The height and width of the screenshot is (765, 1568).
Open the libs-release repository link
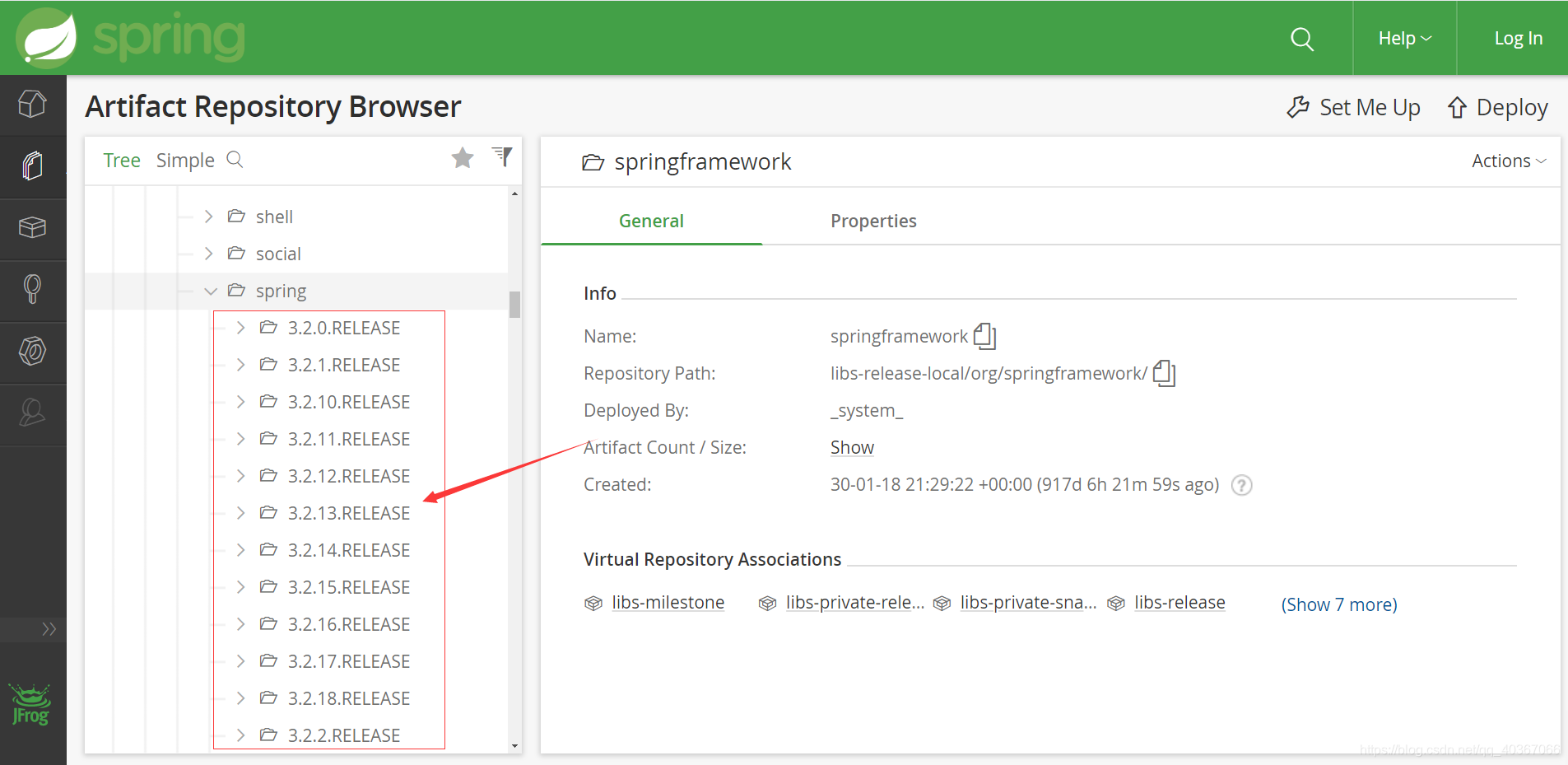[1179, 602]
